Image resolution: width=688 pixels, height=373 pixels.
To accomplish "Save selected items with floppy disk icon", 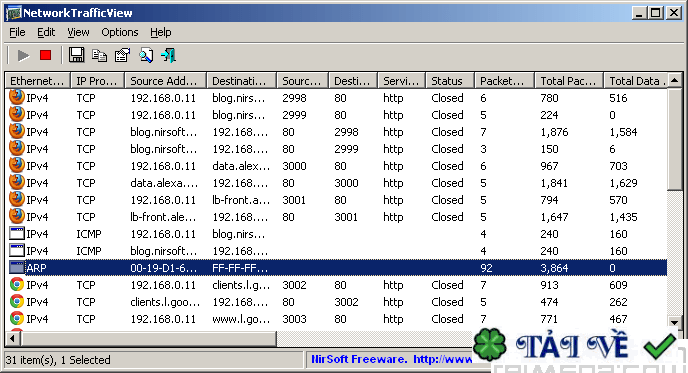I will [x=76, y=55].
